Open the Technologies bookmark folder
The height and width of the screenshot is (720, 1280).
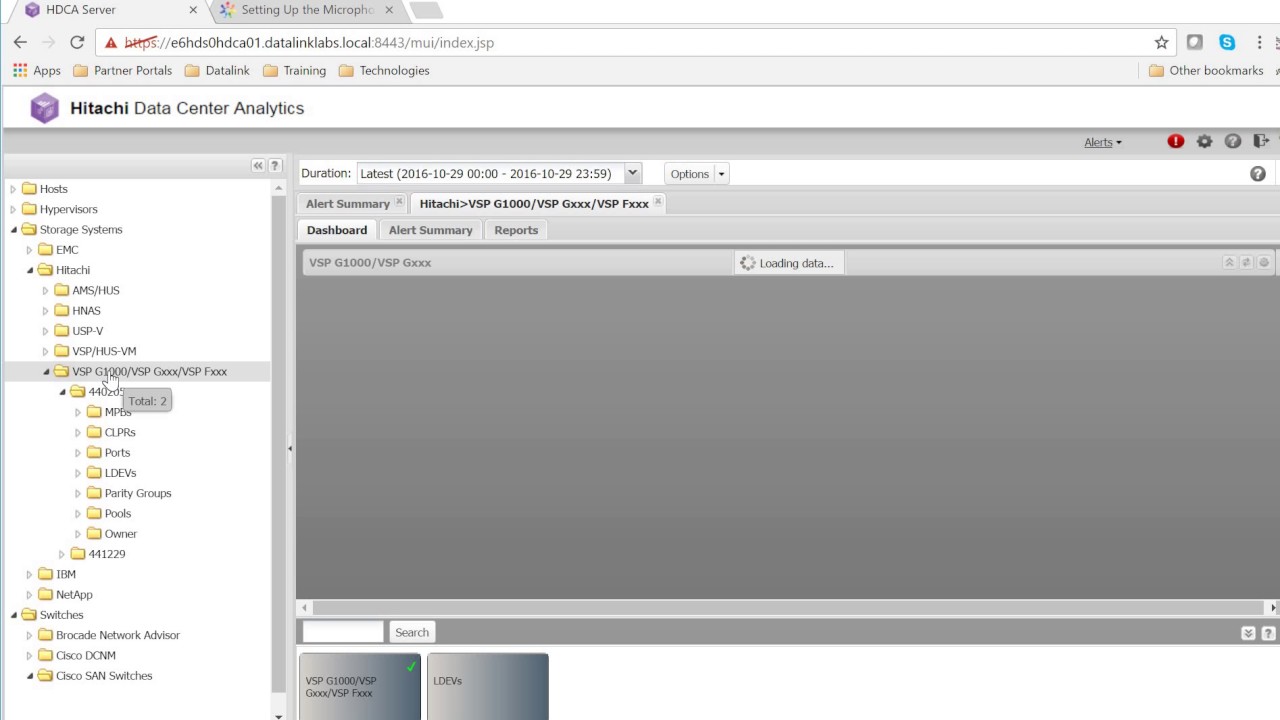(384, 71)
